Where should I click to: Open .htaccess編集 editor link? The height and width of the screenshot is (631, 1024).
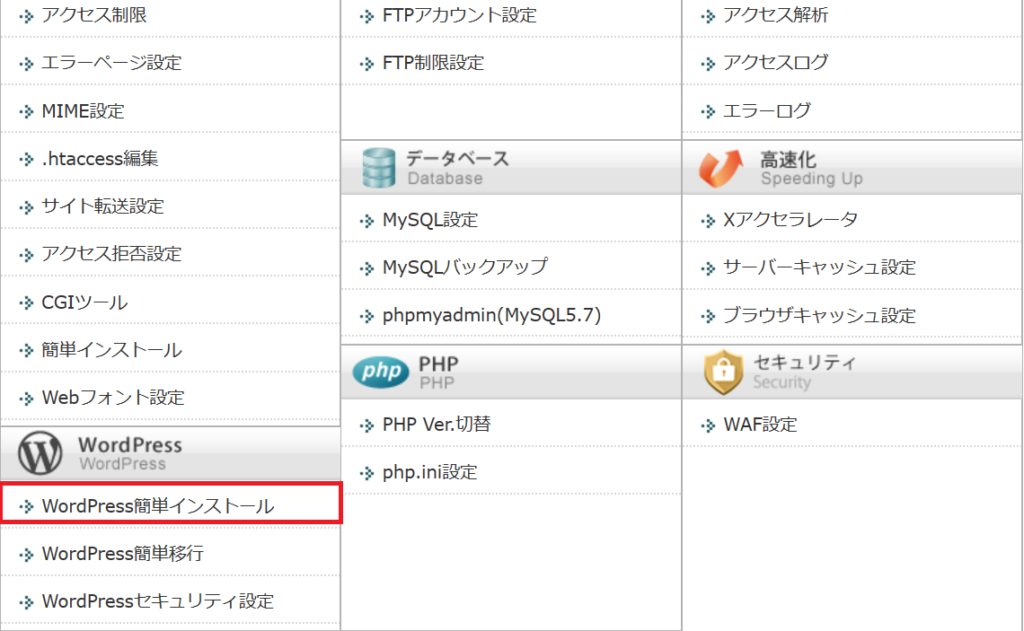click(x=100, y=159)
